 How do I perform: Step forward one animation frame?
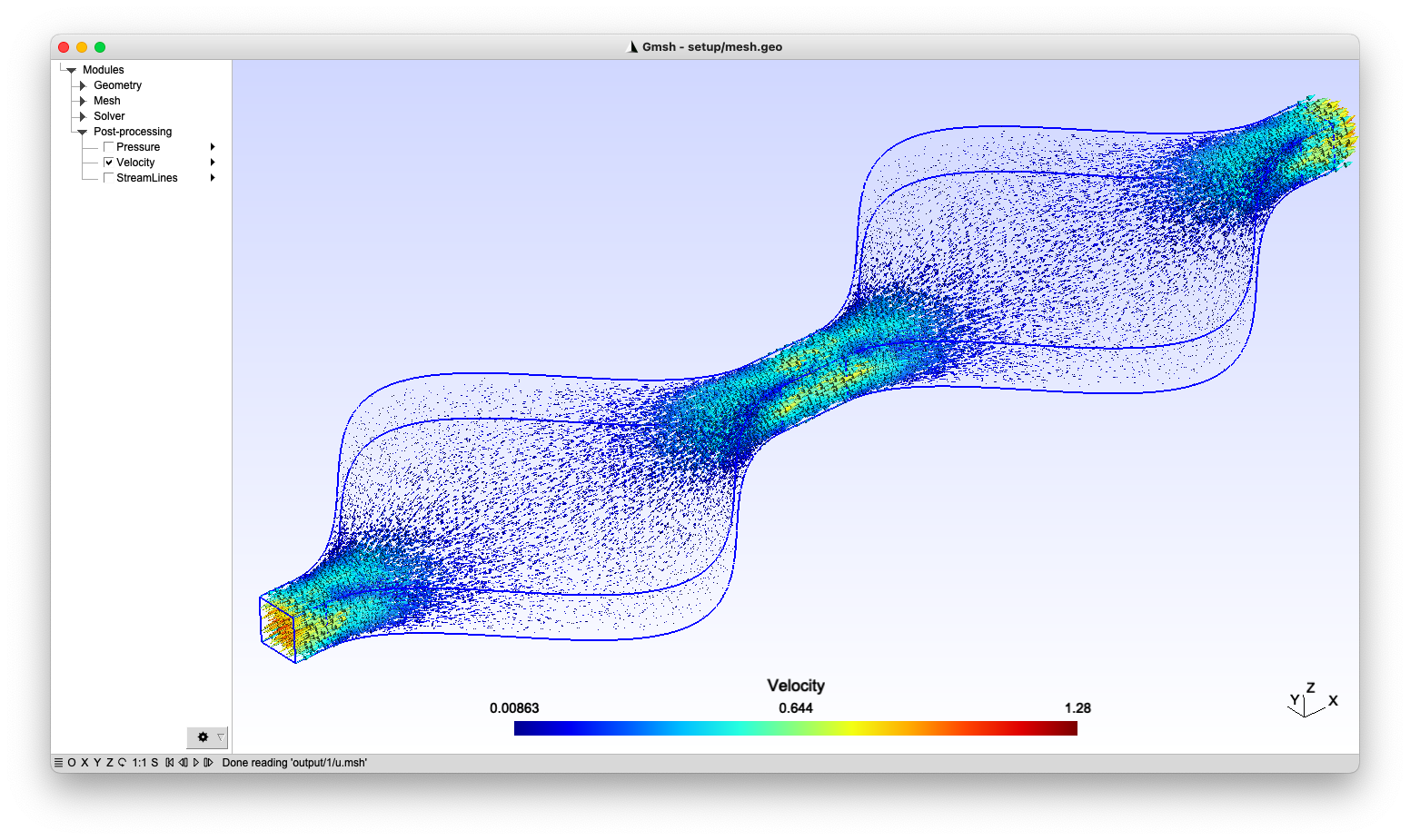[208, 763]
